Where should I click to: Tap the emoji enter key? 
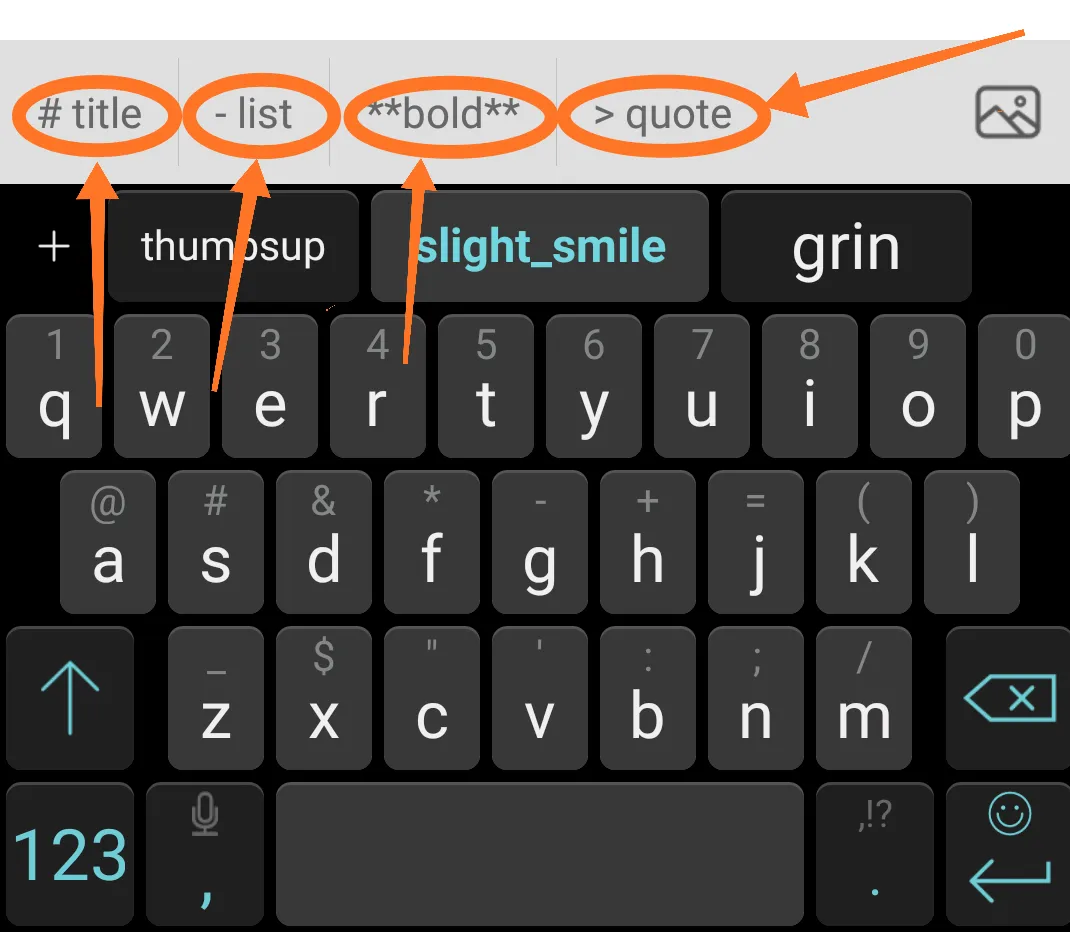1009,854
